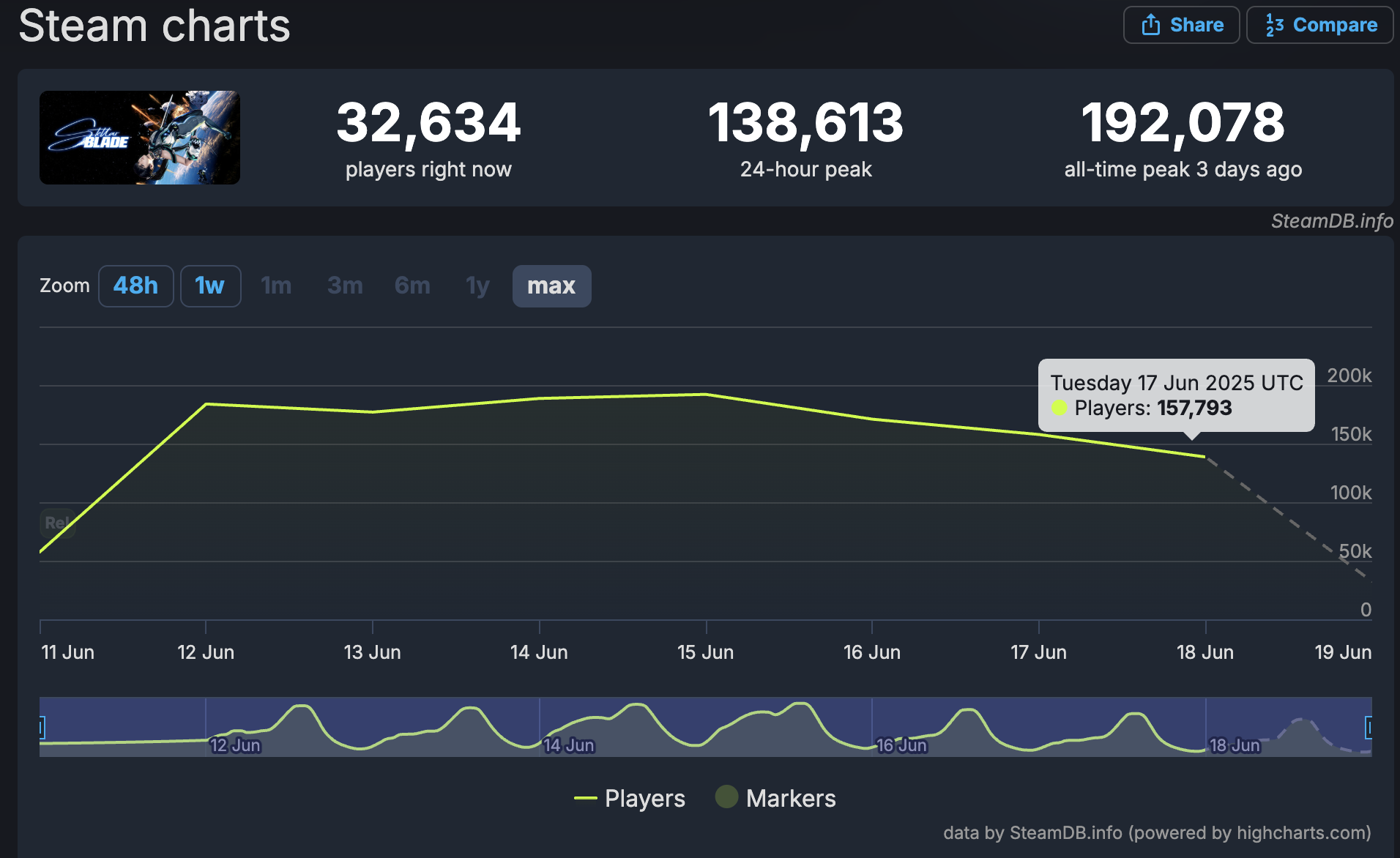Image resolution: width=1400 pixels, height=858 pixels.
Task: Toggle the Players series in legend
Action: (630, 798)
